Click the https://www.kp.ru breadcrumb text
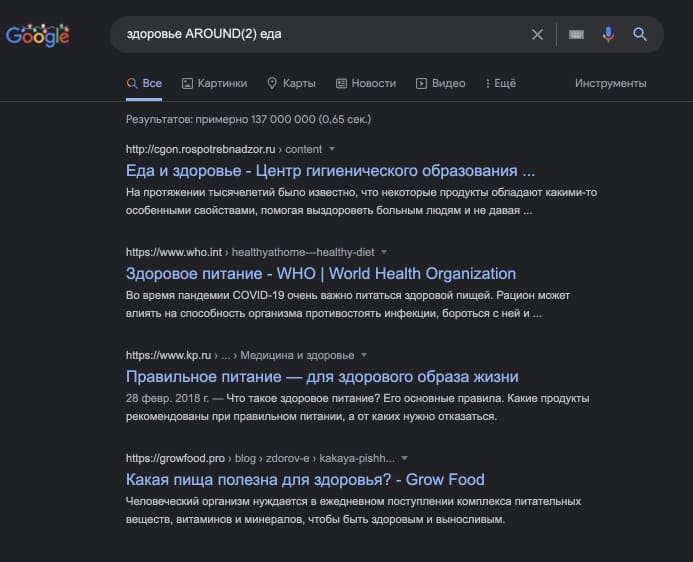The height and width of the screenshot is (562, 693). point(168,355)
